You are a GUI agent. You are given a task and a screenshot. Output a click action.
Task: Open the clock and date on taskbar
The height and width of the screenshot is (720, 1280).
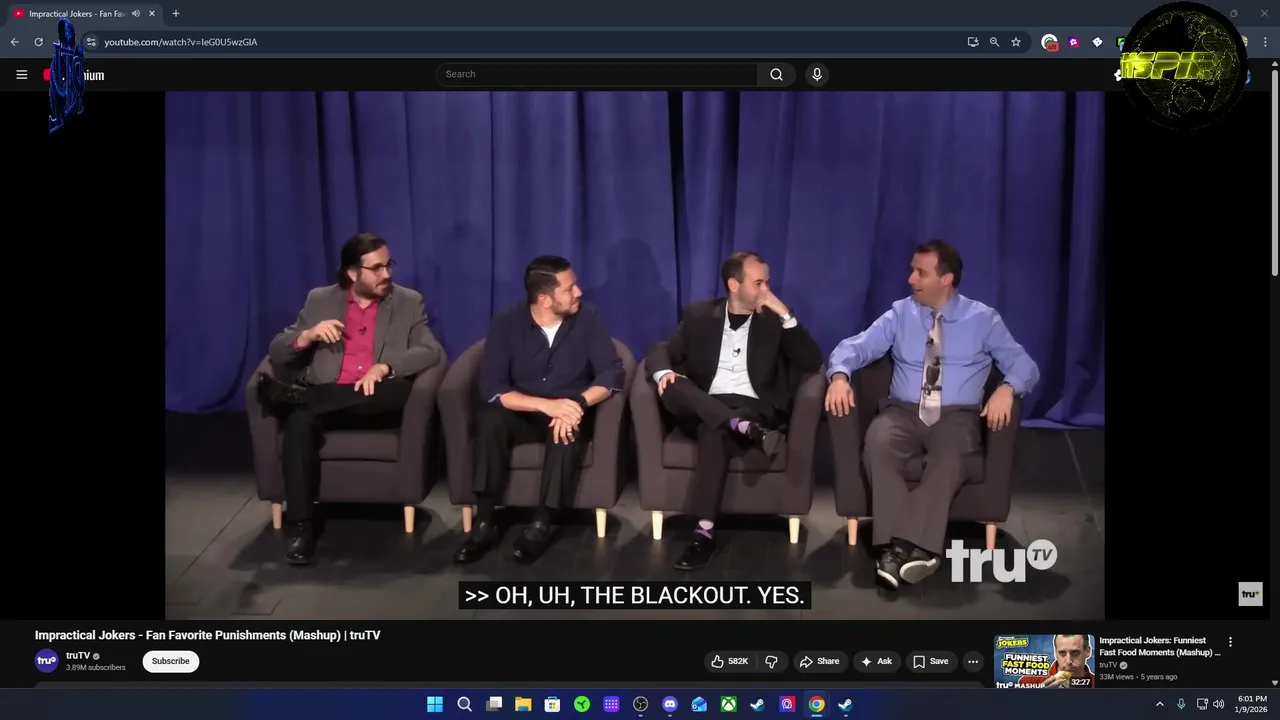(1252, 704)
